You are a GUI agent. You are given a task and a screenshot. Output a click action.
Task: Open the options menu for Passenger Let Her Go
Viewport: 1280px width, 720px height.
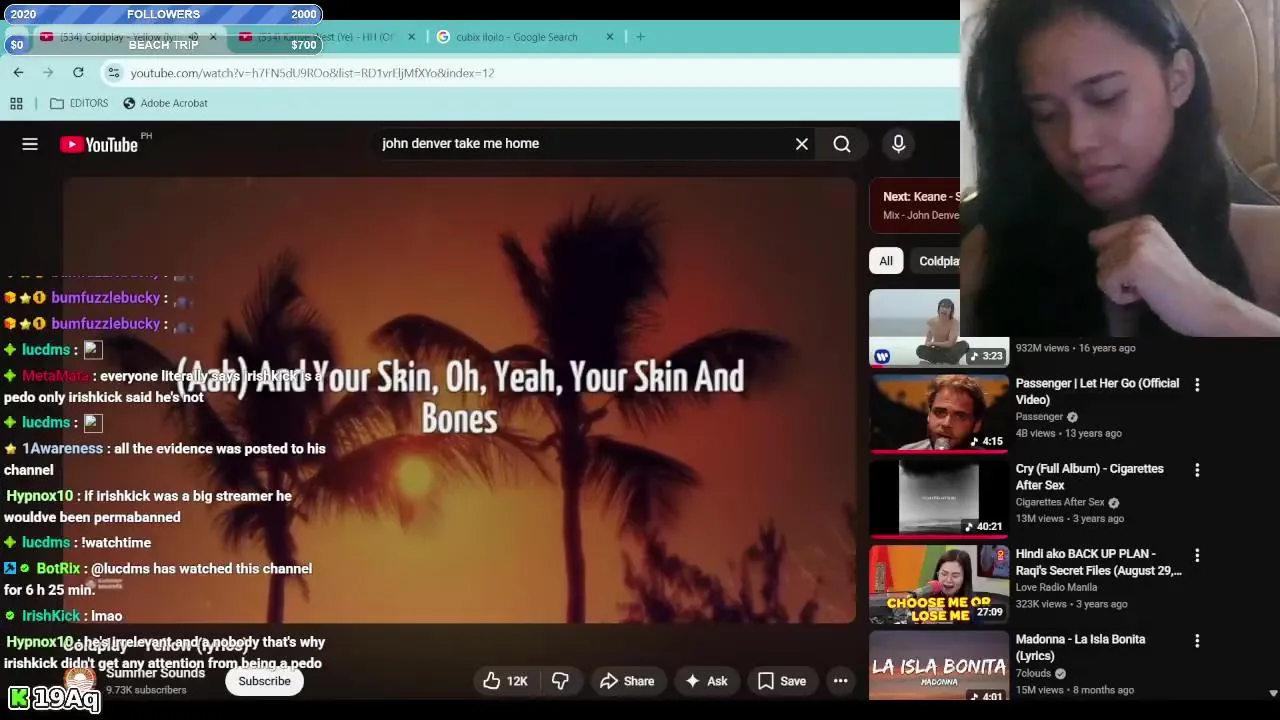[1197, 384]
